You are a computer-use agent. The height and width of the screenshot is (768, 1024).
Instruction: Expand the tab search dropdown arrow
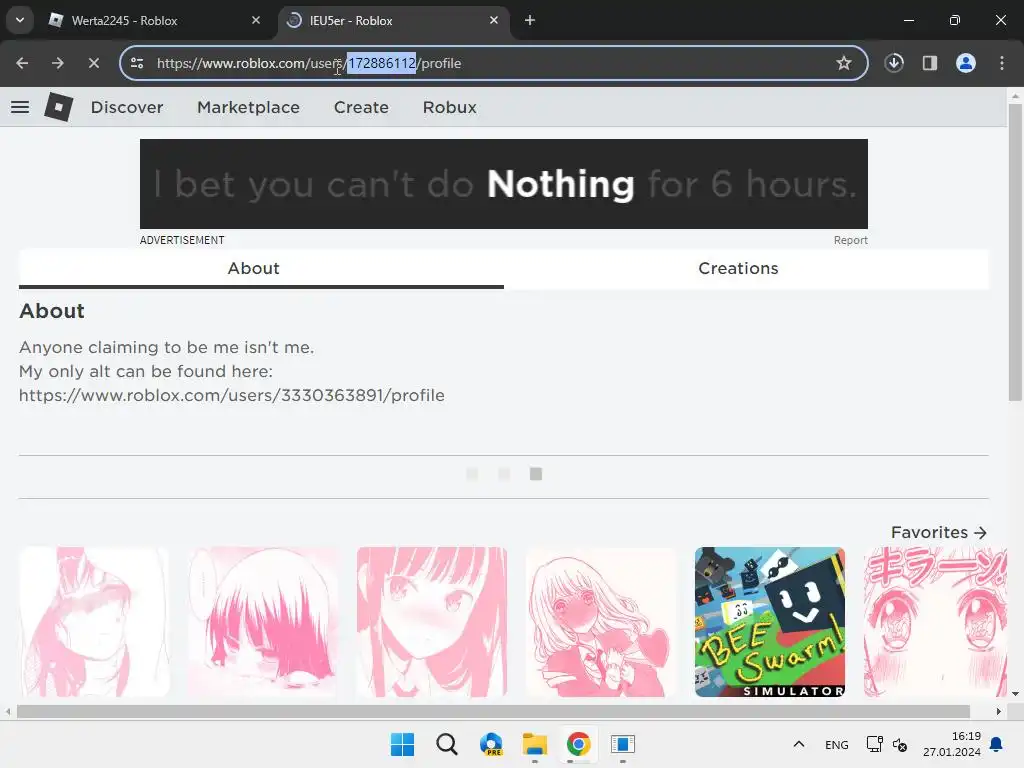click(x=20, y=20)
